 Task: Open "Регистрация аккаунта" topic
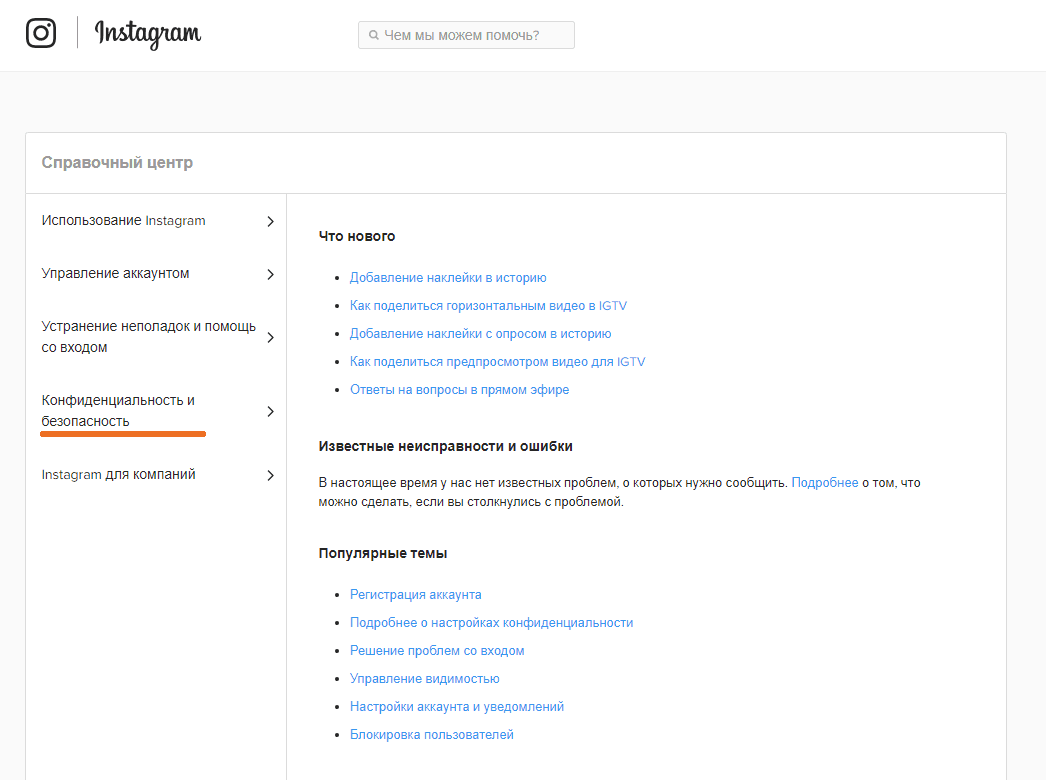coord(416,595)
